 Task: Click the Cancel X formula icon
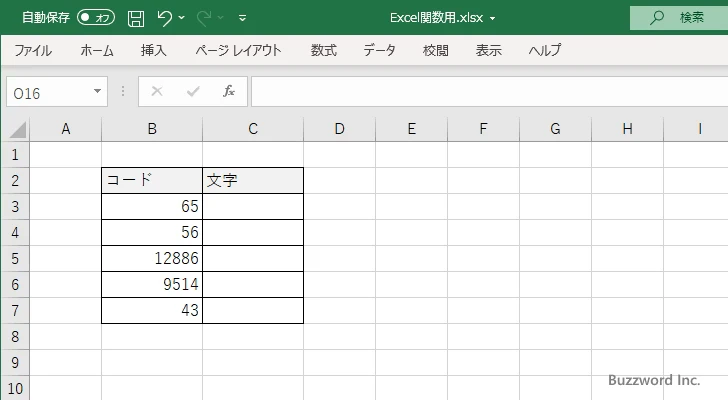tap(156, 91)
